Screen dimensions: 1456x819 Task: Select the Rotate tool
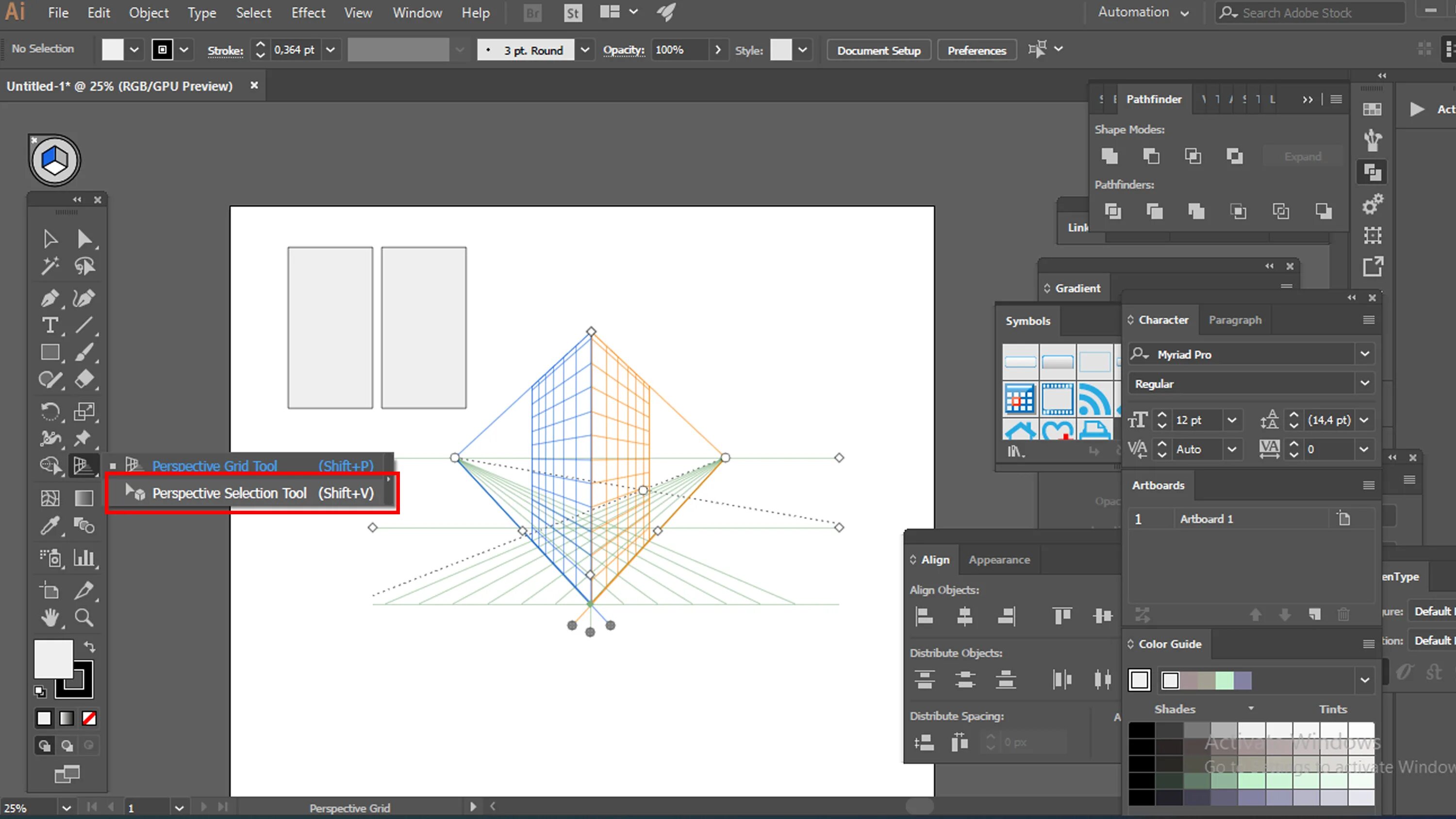click(50, 411)
